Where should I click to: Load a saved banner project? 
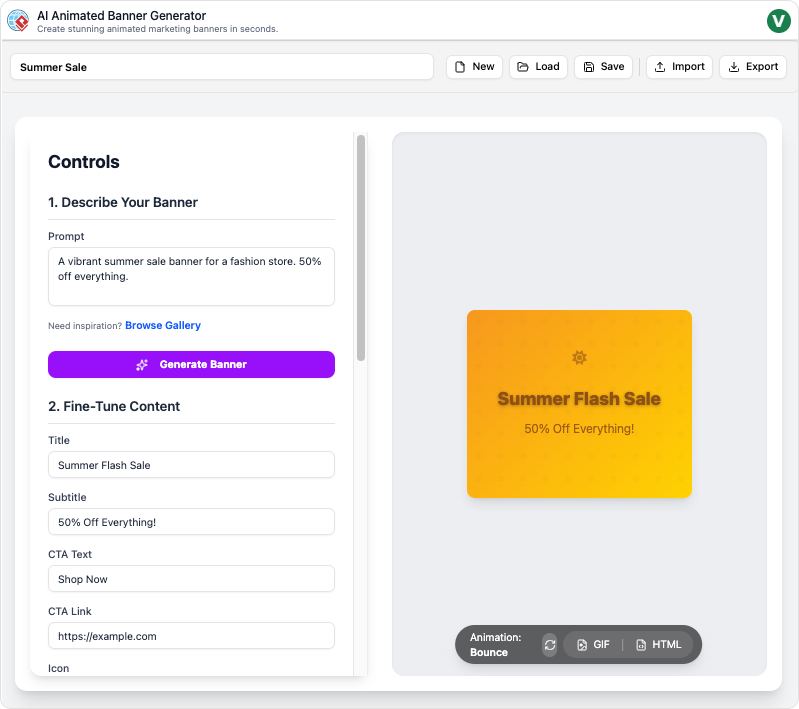pos(538,67)
